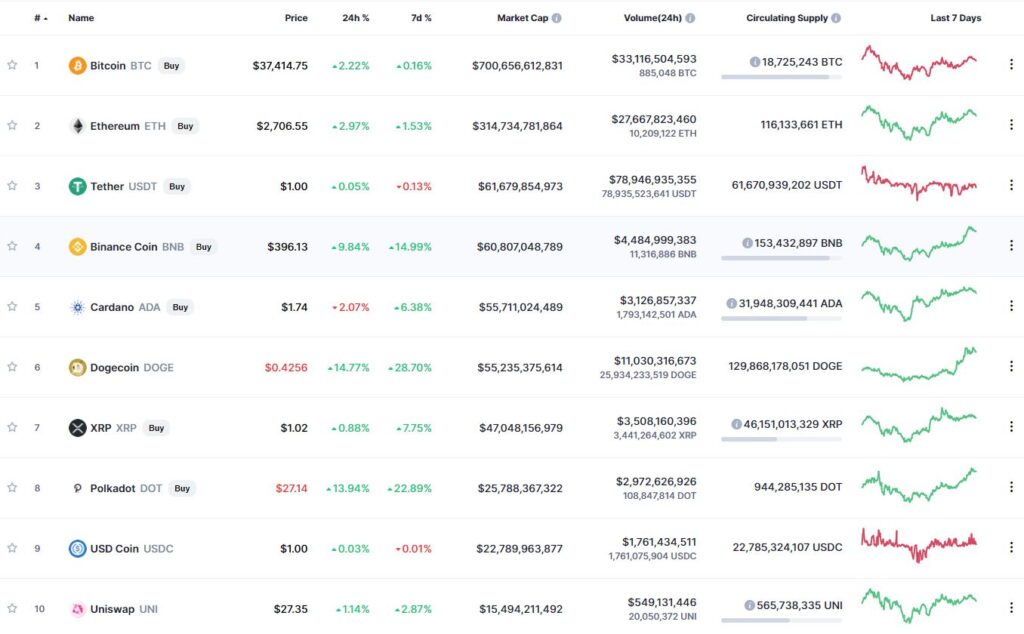
Task: Open the more options menu for Bitcoin
Action: 1011,64
